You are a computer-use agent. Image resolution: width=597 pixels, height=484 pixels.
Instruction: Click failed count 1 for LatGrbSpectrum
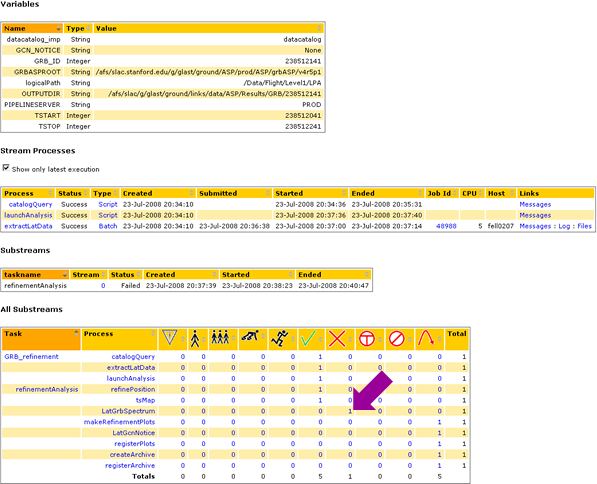point(350,411)
